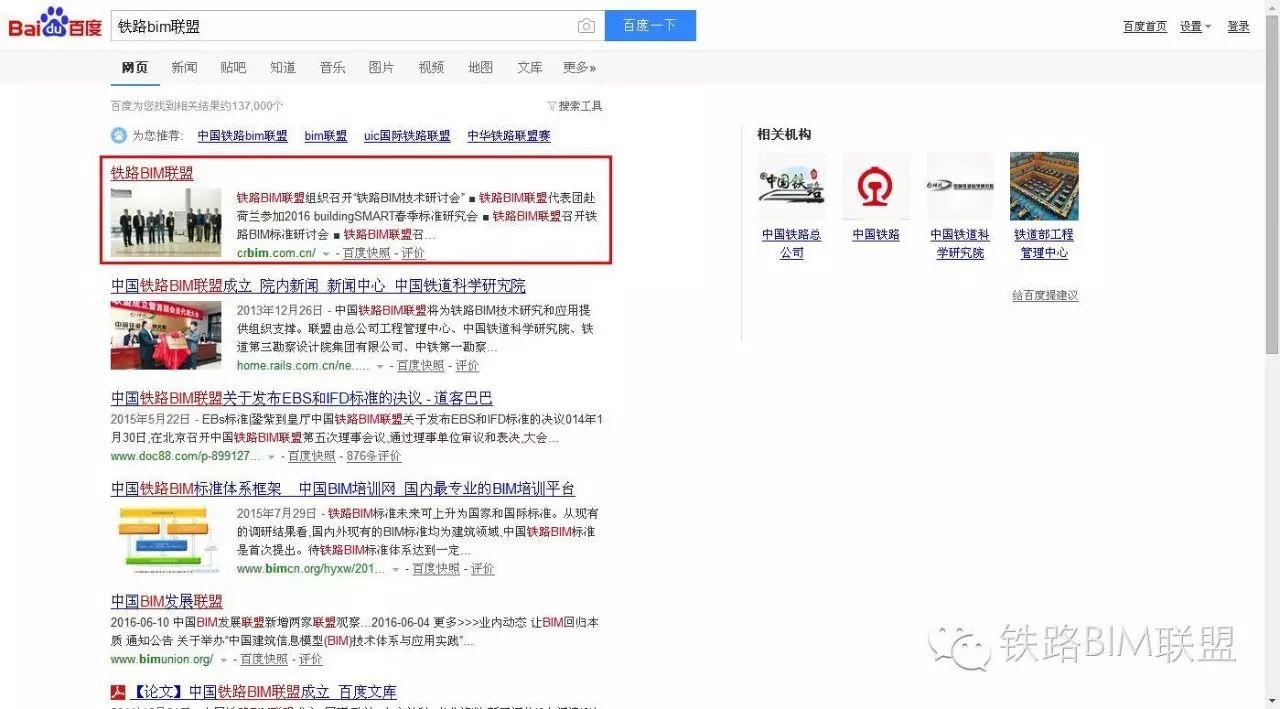Click scrollbar up arrow
This screenshot has width=1280, height=709.
click(1272, 7)
